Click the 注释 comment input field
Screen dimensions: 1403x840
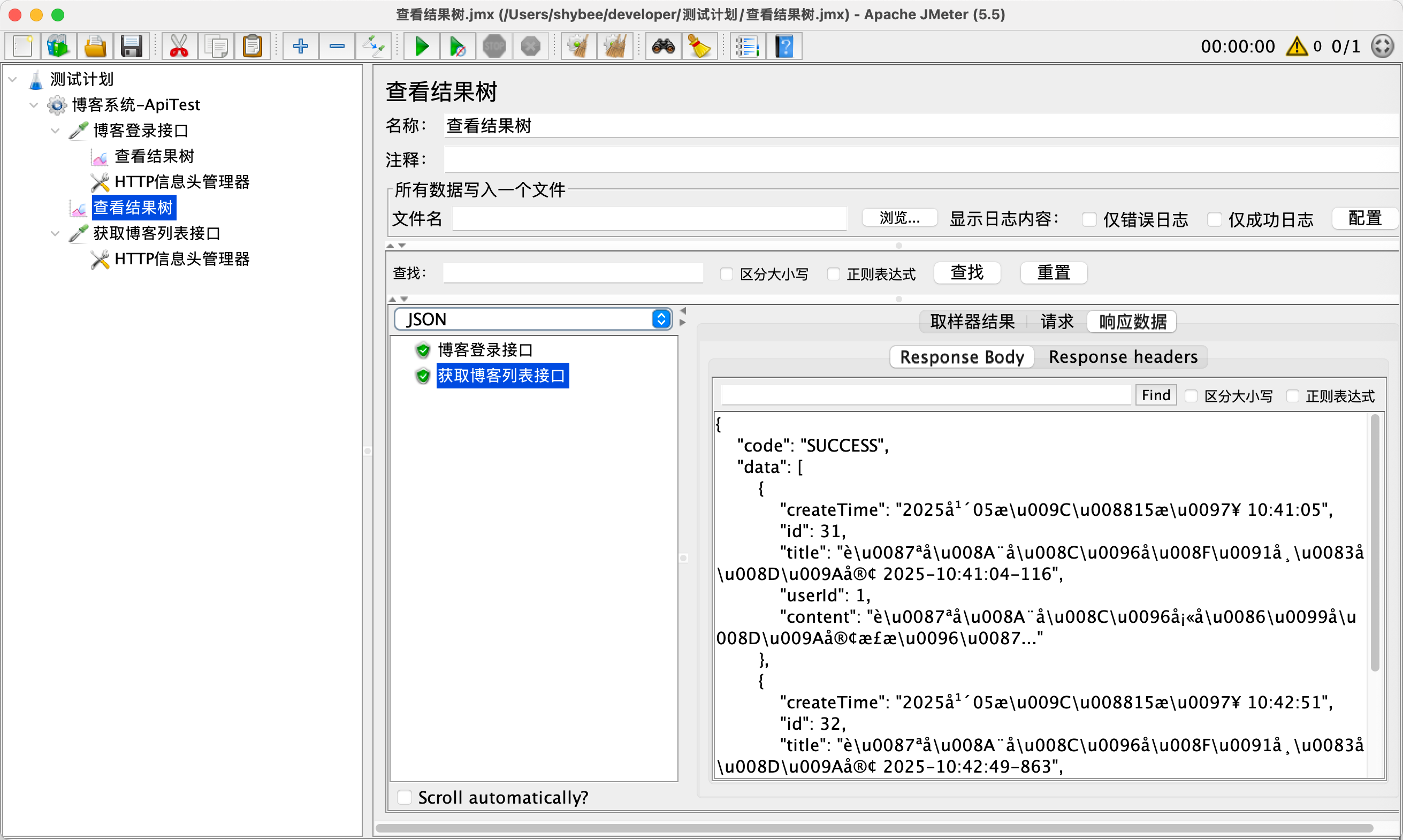[x=921, y=159]
